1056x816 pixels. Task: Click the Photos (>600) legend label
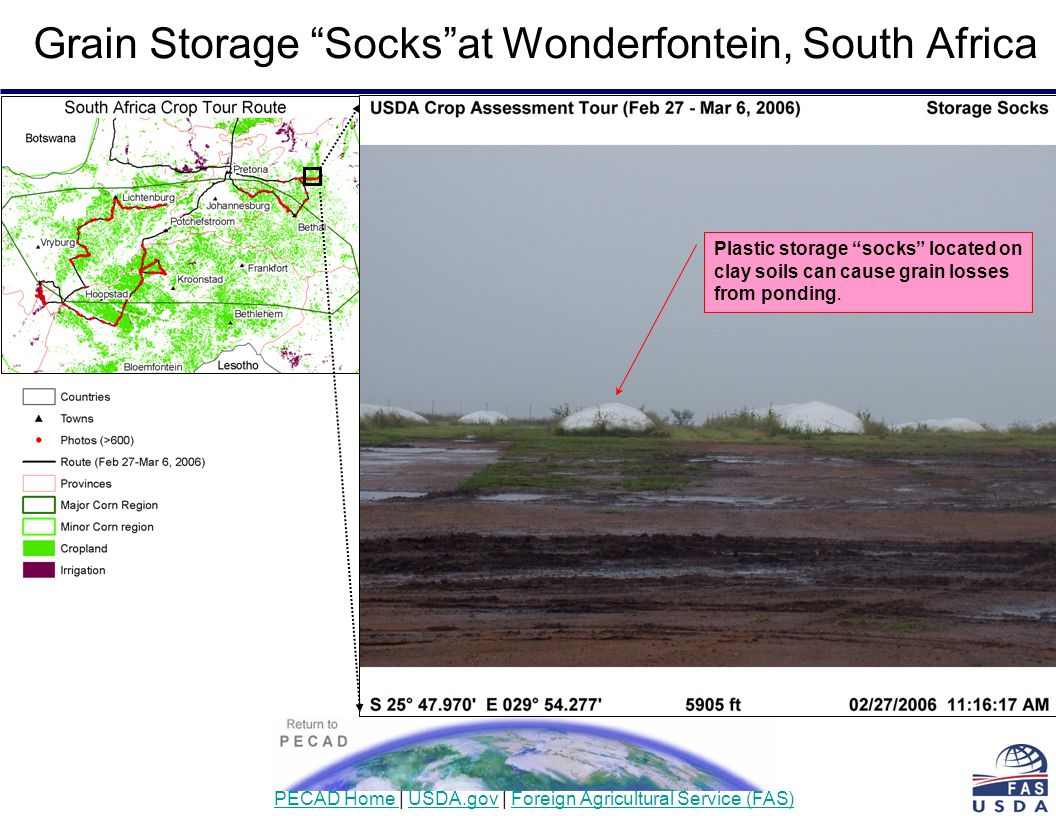pyautogui.click(x=97, y=440)
